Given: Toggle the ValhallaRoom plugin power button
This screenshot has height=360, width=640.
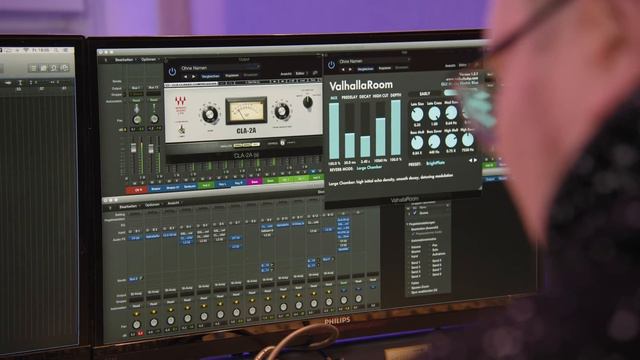Looking at the screenshot, I should 331,65.
